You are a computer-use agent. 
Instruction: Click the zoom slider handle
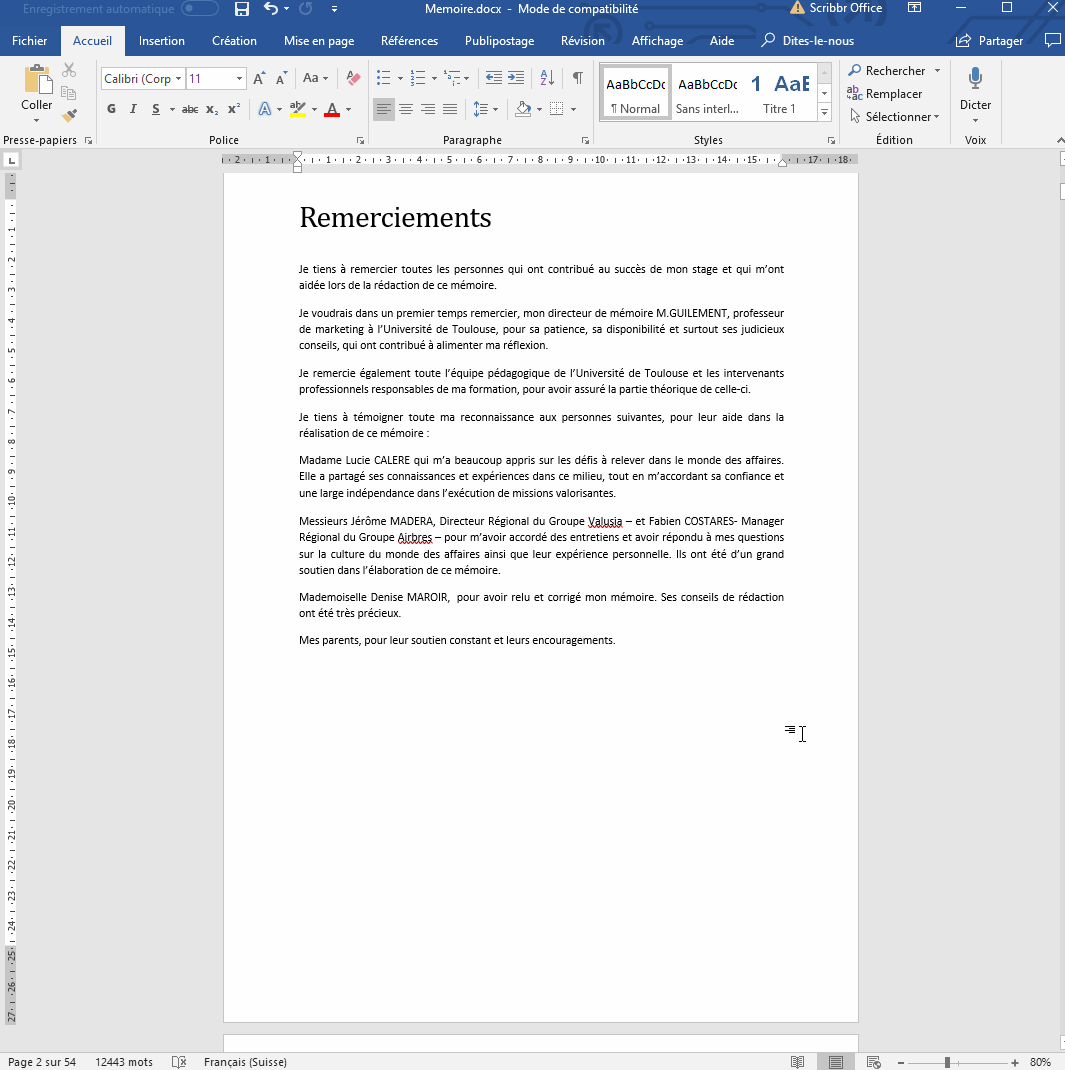pyautogui.click(x=947, y=1062)
